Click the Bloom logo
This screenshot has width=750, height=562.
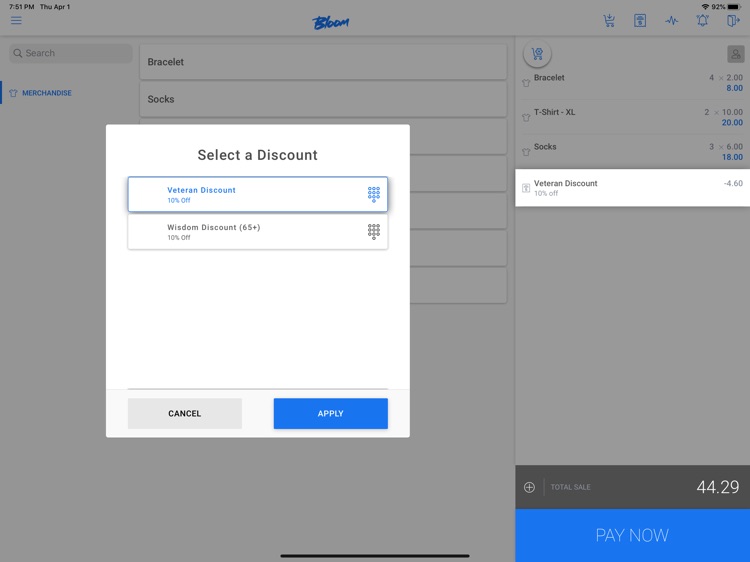click(x=331, y=22)
